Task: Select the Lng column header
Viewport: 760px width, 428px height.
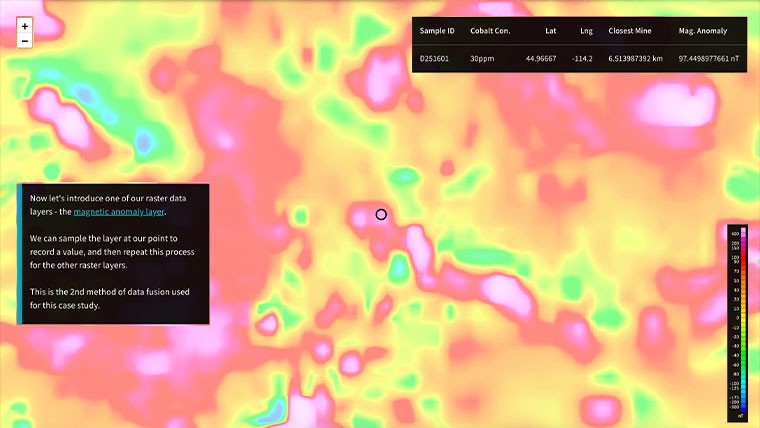Action: [x=586, y=31]
